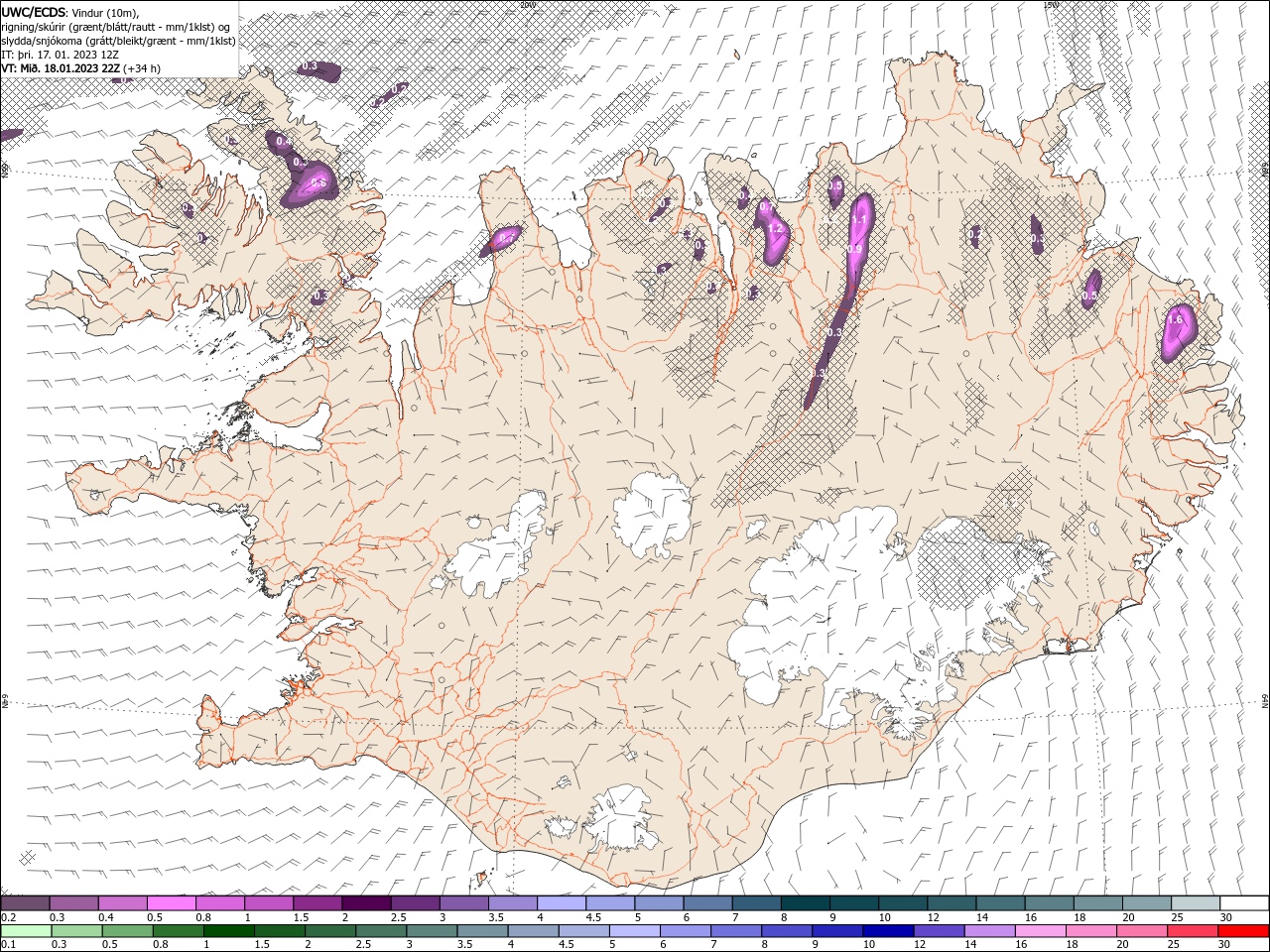Viewport: 1270px width, 952px height.
Task: Click the 'rigning/skúrir' legend description line
Action: [x=115, y=26]
